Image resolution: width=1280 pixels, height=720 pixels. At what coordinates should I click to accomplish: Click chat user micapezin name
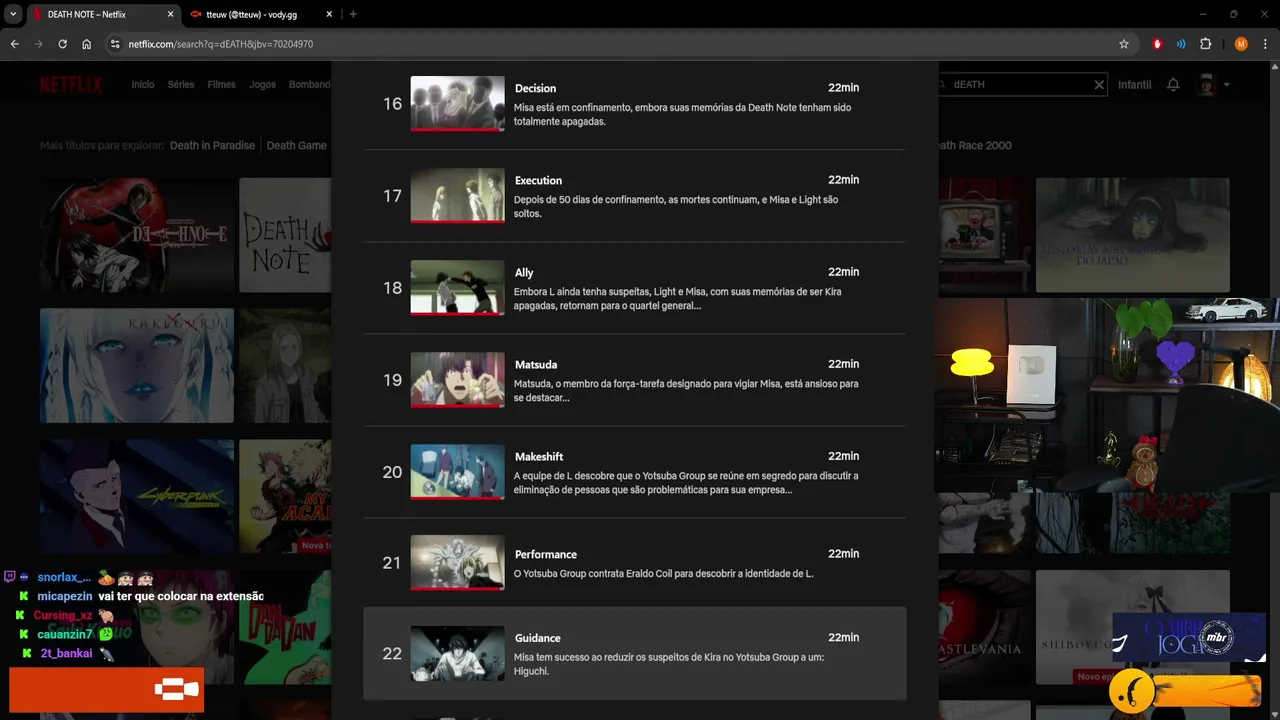64,596
